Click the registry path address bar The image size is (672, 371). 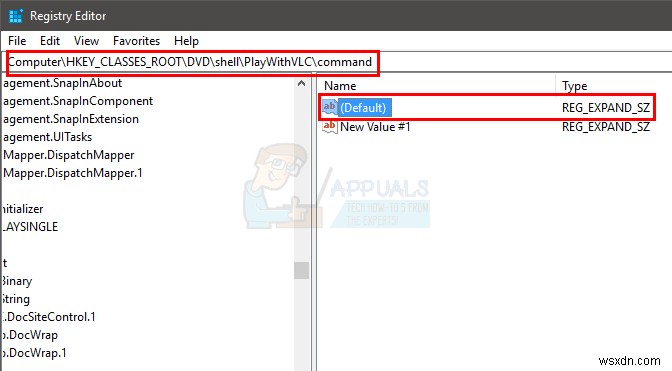tap(336, 62)
